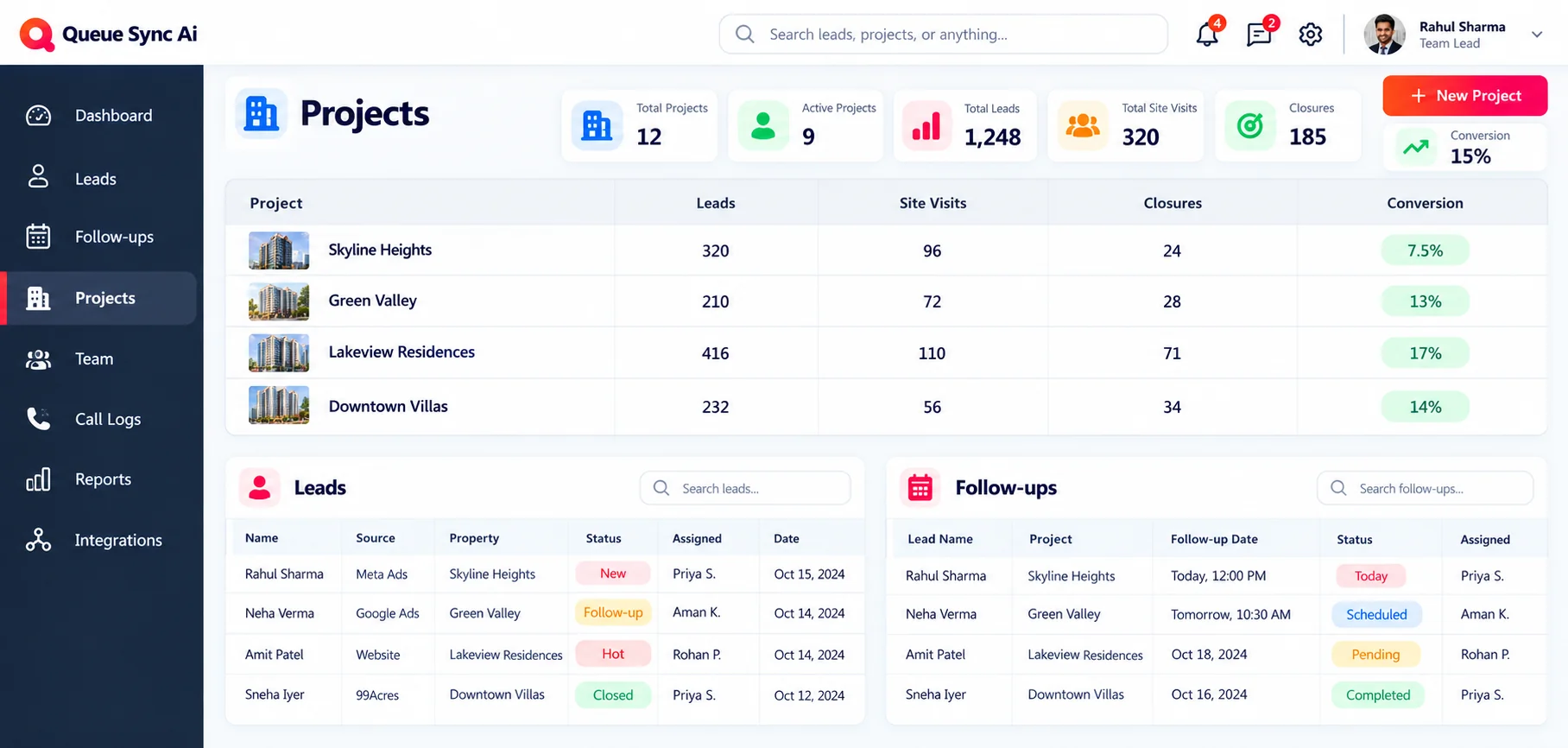Click the Team group icon in sidebar
This screenshot has width=1568, height=748.
[38, 359]
